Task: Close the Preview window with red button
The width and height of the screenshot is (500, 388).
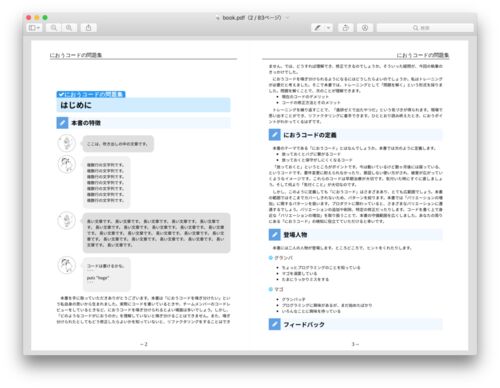Action: (x=29, y=18)
